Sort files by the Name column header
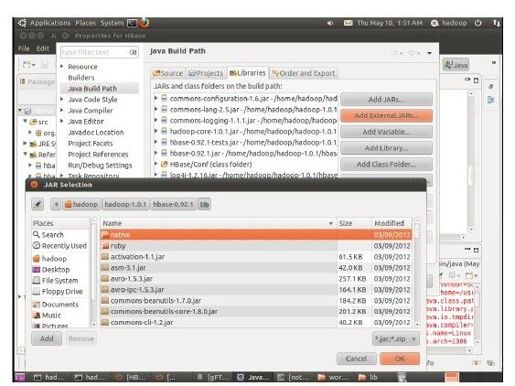The width and height of the screenshot is (515, 386). [218, 223]
